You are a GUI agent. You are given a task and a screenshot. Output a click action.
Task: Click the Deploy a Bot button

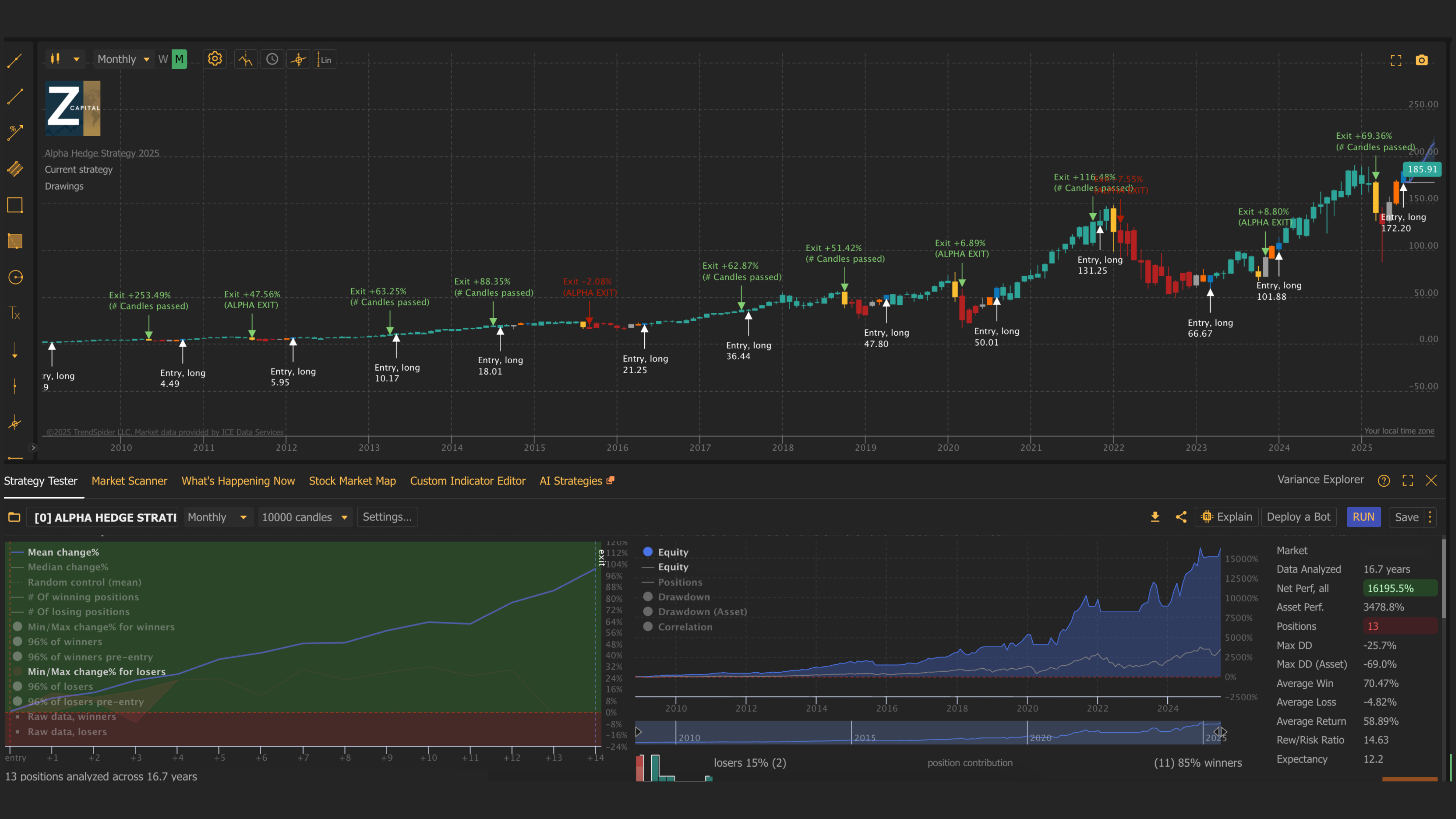pyautogui.click(x=1298, y=517)
